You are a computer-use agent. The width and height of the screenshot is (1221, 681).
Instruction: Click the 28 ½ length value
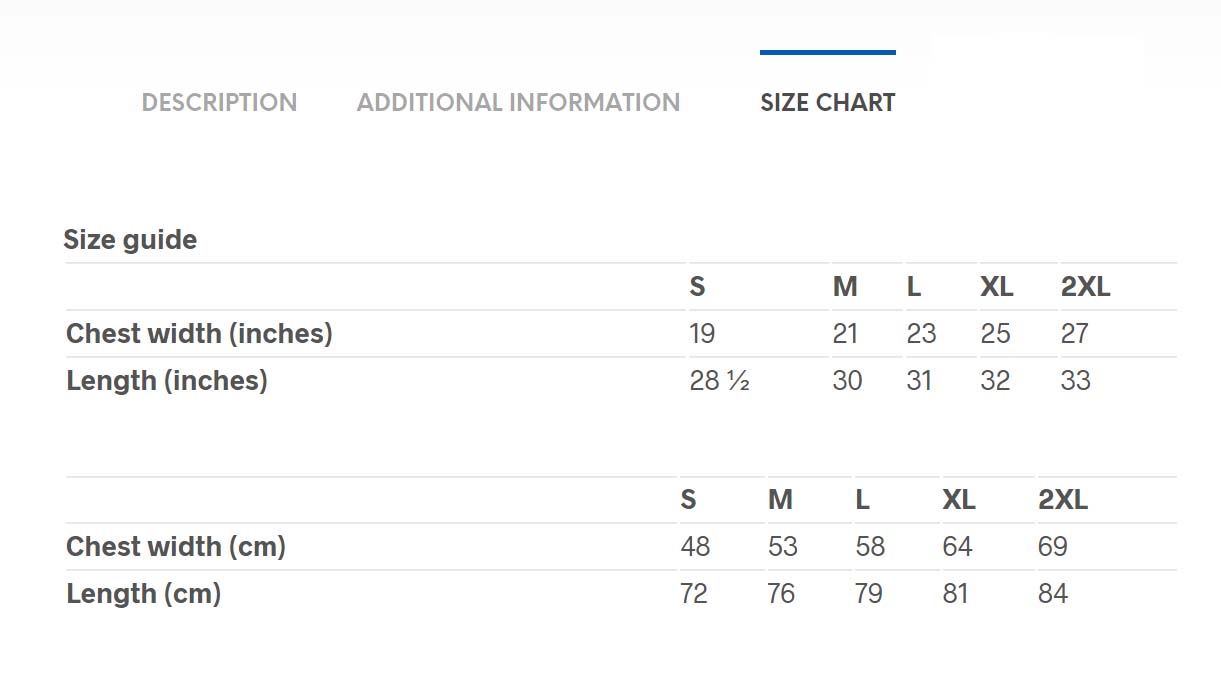click(x=719, y=380)
